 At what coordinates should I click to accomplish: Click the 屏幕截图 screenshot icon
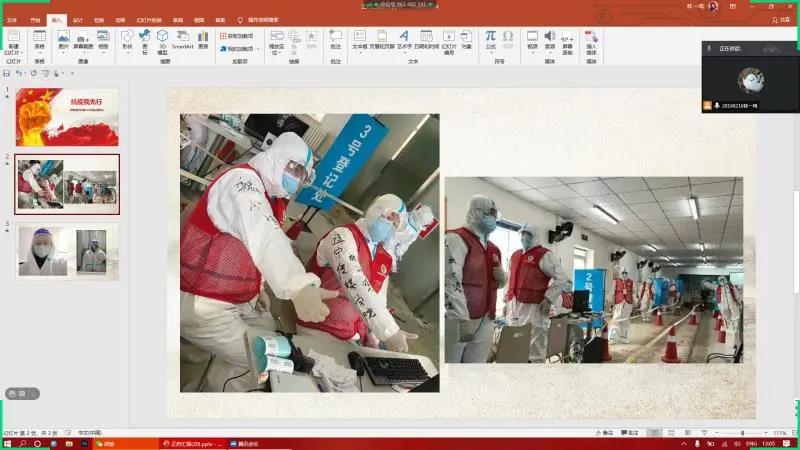[83, 40]
